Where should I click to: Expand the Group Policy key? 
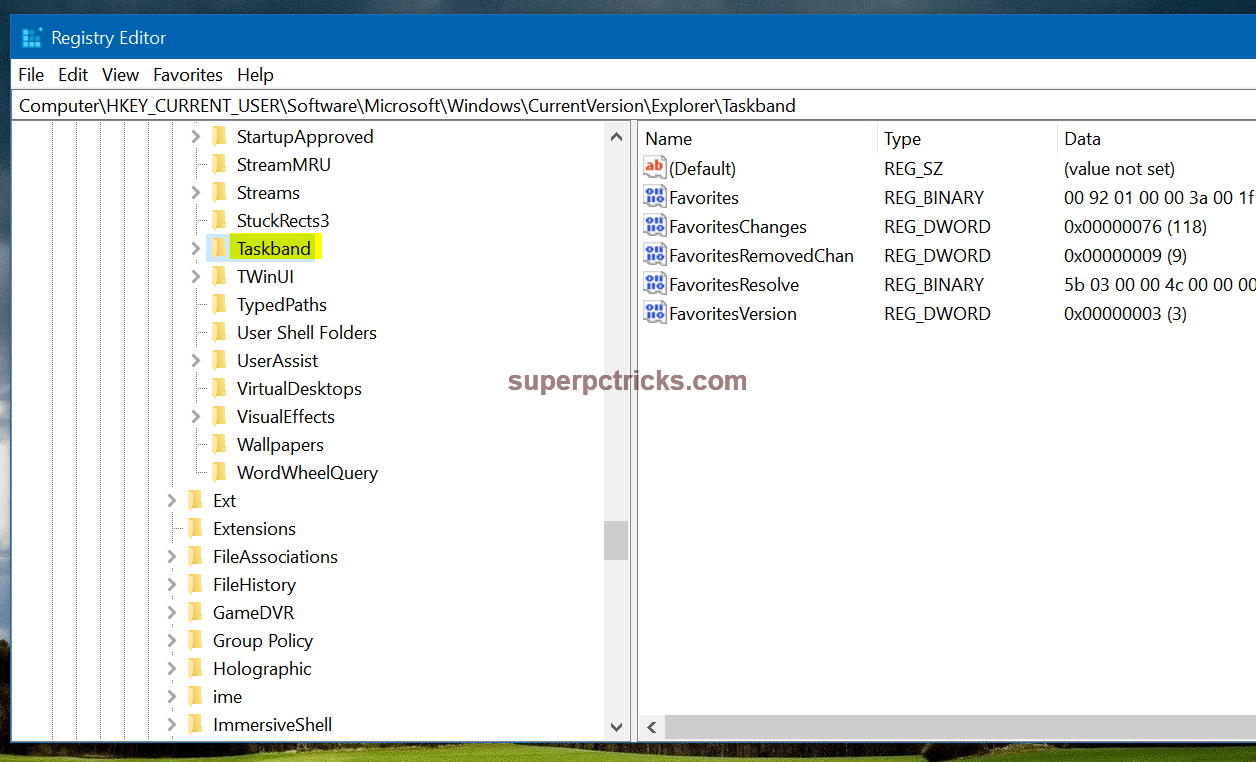(x=171, y=640)
